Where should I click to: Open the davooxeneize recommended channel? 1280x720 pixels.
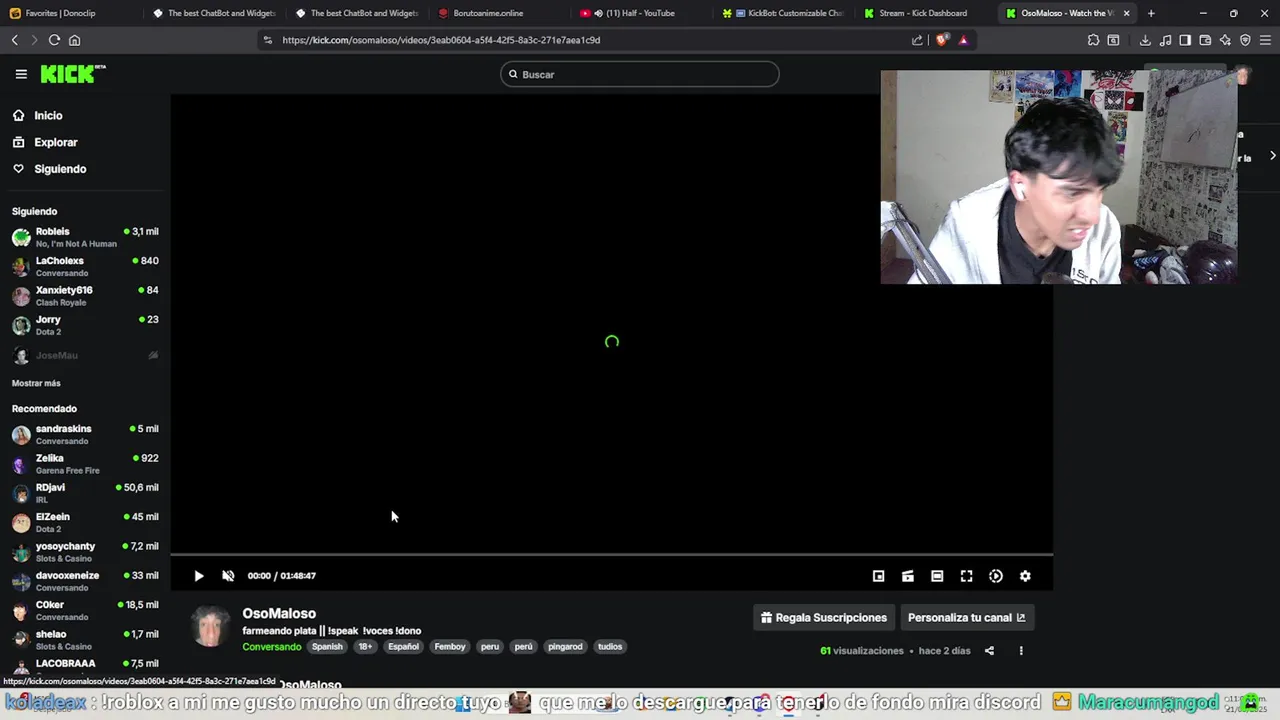(85, 581)
